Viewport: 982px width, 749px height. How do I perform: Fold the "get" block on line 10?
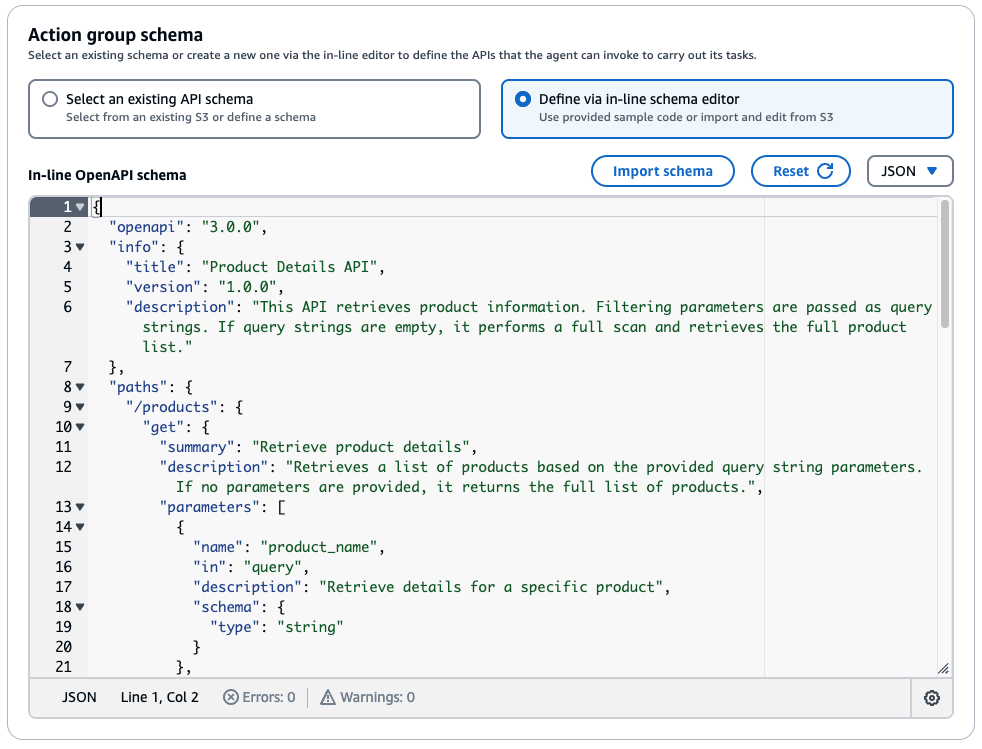(80, 427)
